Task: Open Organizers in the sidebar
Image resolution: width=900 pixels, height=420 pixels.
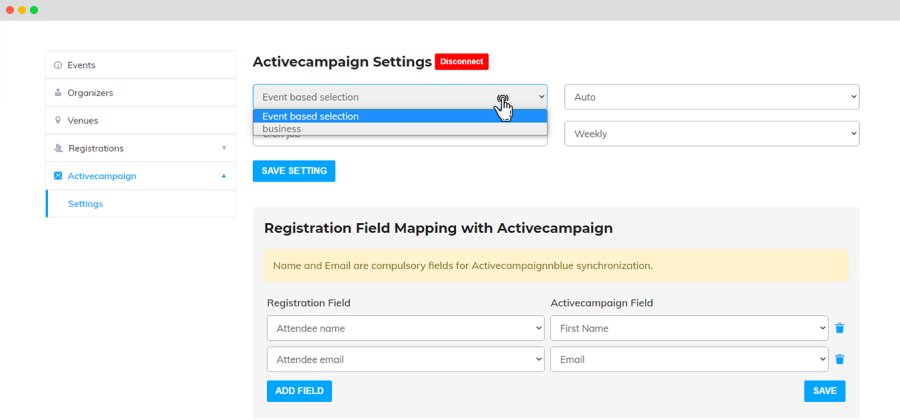Action: click(x=141, y=92)
